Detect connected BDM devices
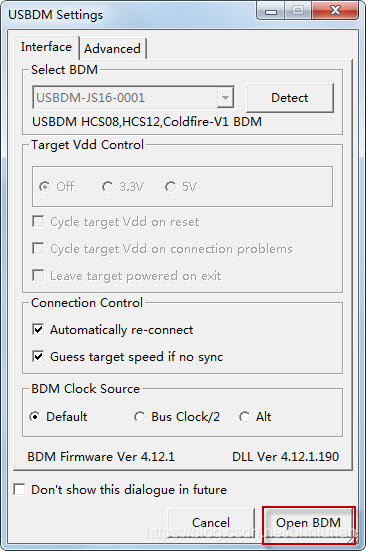The width and height of the screenshot is (366, 551). pos(290,98)
